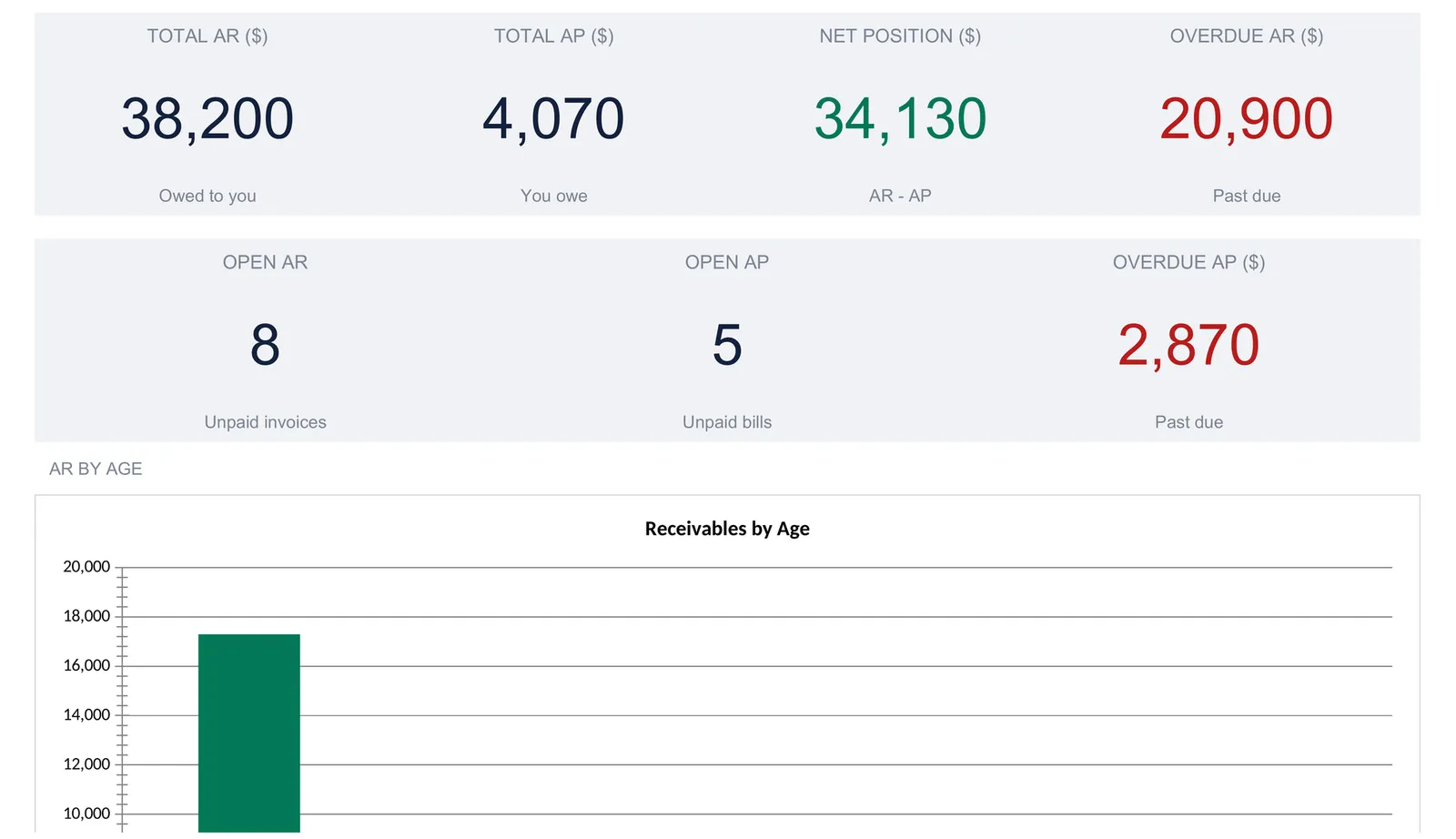The height and width of the screenshot is (839, 1456).
Task: Click the "Unpaid invoices" caption
Action: (266, 422)
